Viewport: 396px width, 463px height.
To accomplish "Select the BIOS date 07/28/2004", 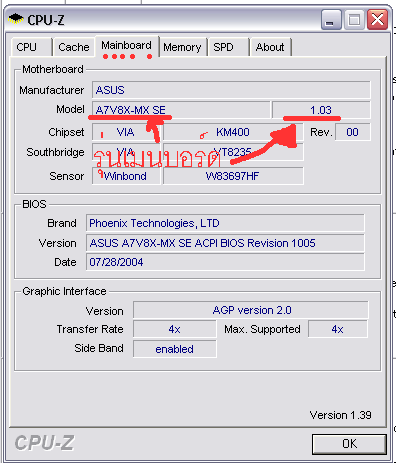I will click(225, 262).
